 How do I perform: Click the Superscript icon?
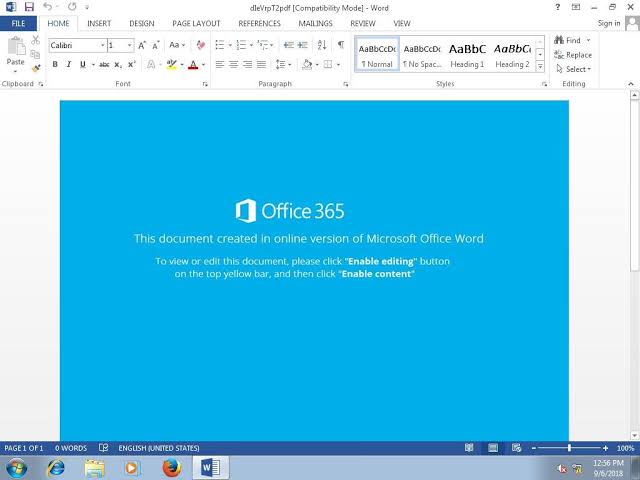coord(131,64)
